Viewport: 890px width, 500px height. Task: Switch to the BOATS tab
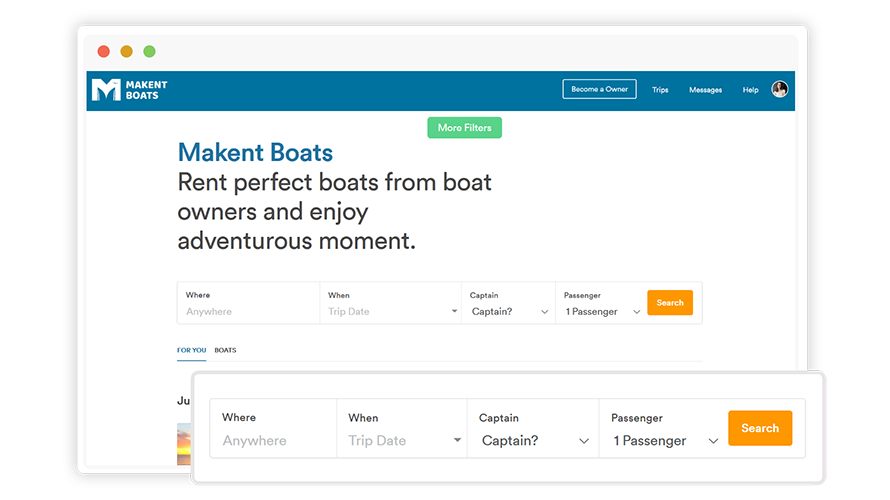click(x=225, y=350)
